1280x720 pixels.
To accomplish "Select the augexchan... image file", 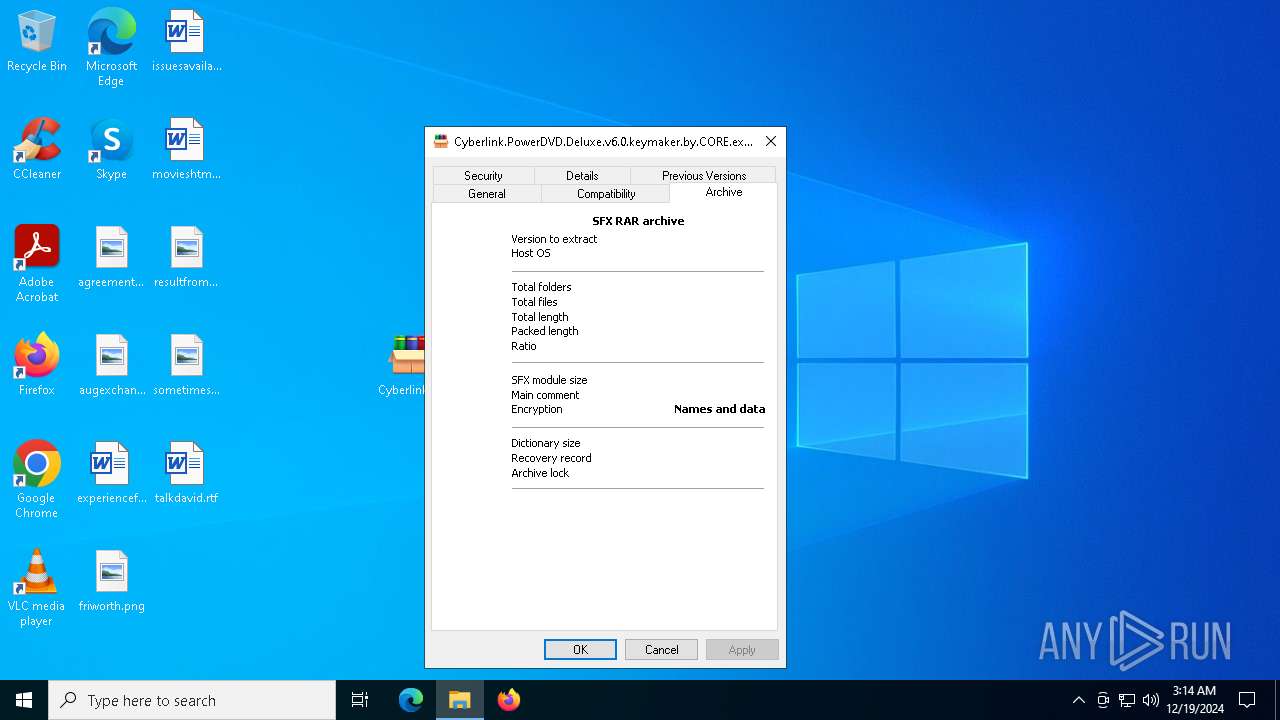I will point(111,366).
